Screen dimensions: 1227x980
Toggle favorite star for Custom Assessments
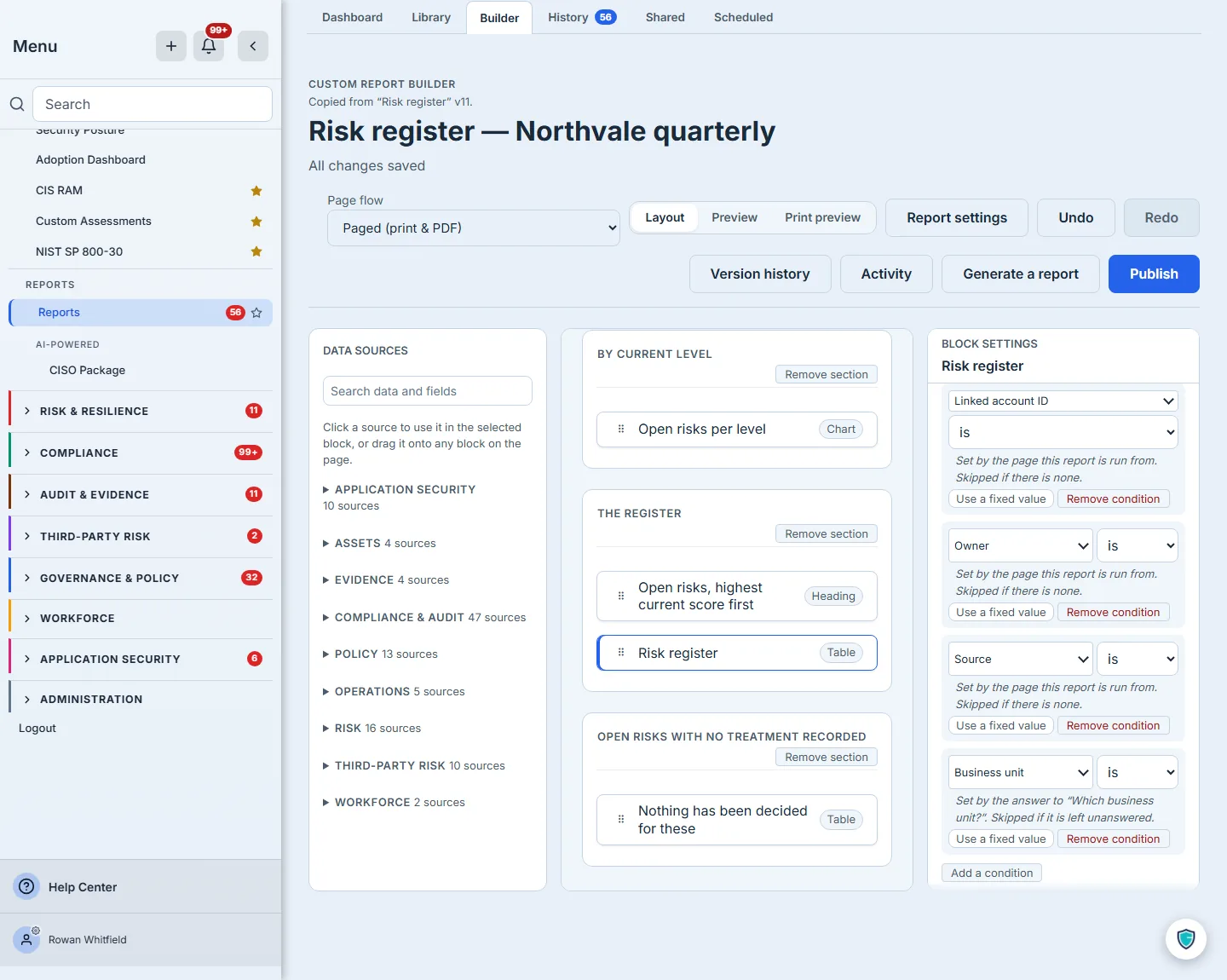coord(256,222)
